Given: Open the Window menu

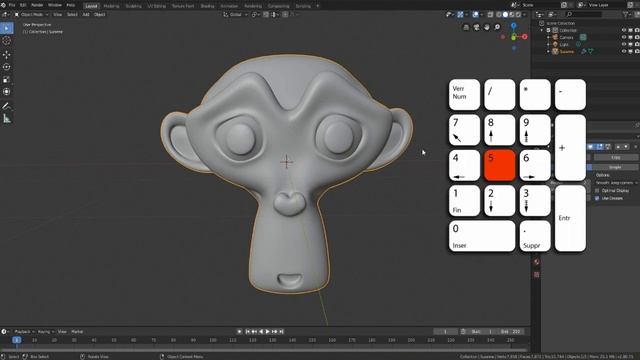Looking at the screenshot, I should (x=55, y=5).
